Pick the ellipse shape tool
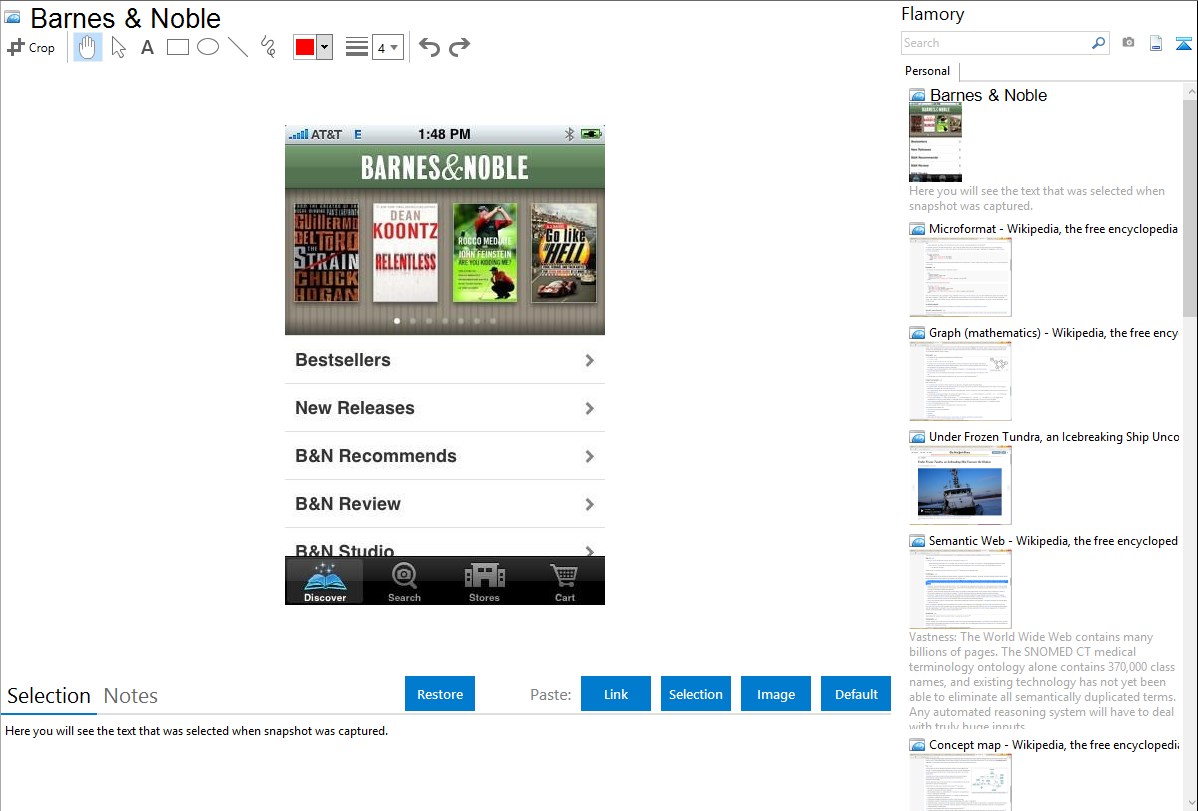Screen dimensions: 1198x811 pyautogui.click(x=208, y=47)
